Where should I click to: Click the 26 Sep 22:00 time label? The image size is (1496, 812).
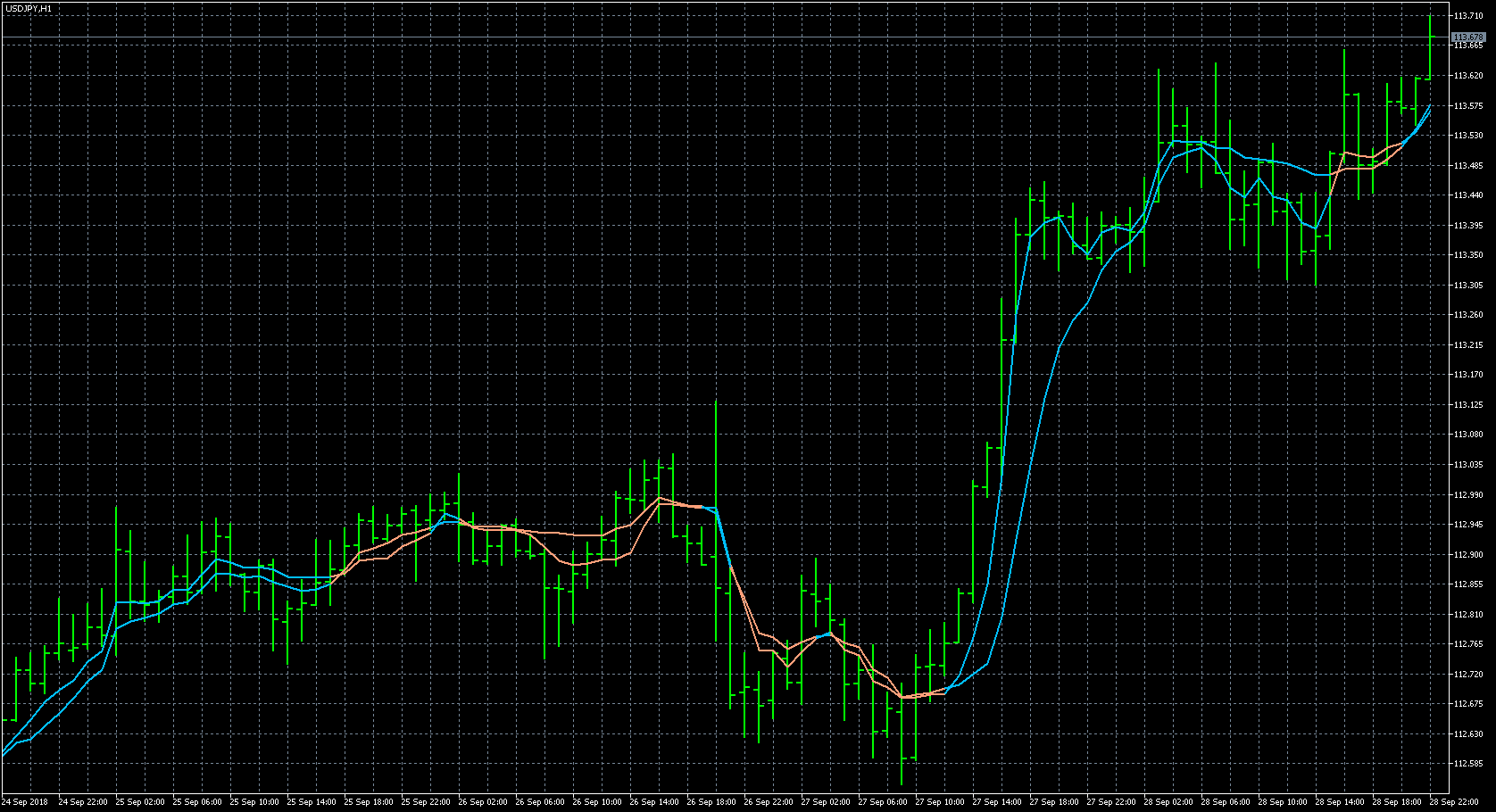pos(769,802)
